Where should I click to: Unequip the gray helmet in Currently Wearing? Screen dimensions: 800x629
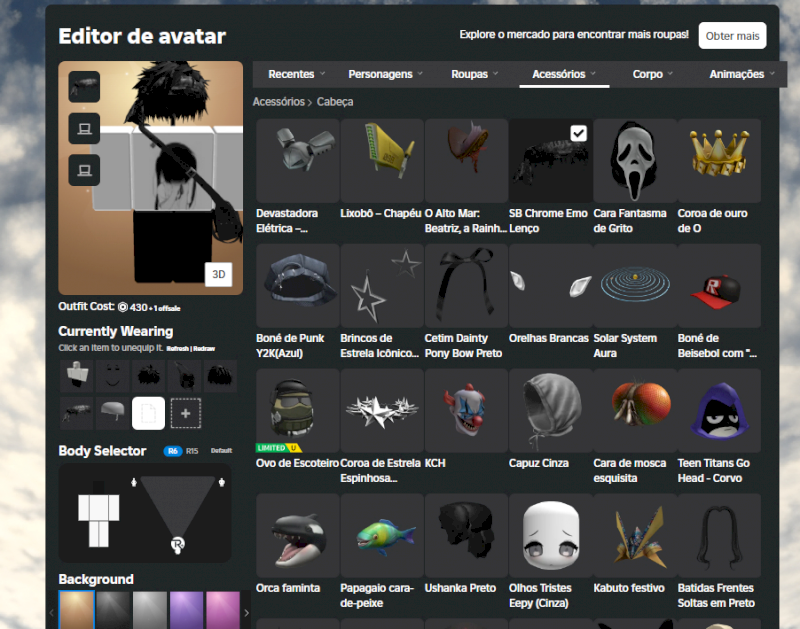[113, 413]
